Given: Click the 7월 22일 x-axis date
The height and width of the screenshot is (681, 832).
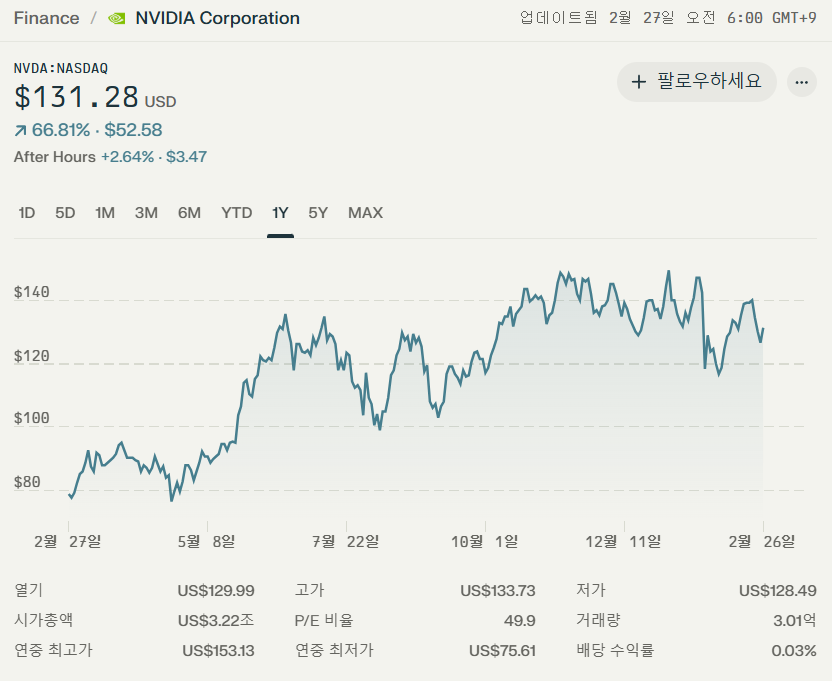Looking at the screenshot, I should [x=345, y=542].
